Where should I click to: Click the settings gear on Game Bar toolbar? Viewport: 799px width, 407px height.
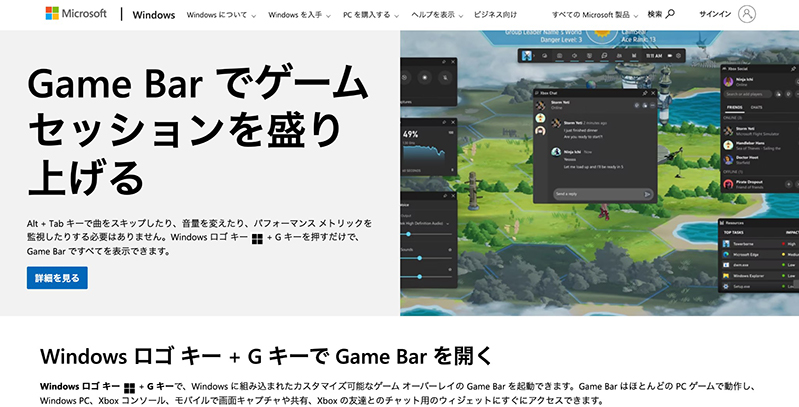click(678, 56)
